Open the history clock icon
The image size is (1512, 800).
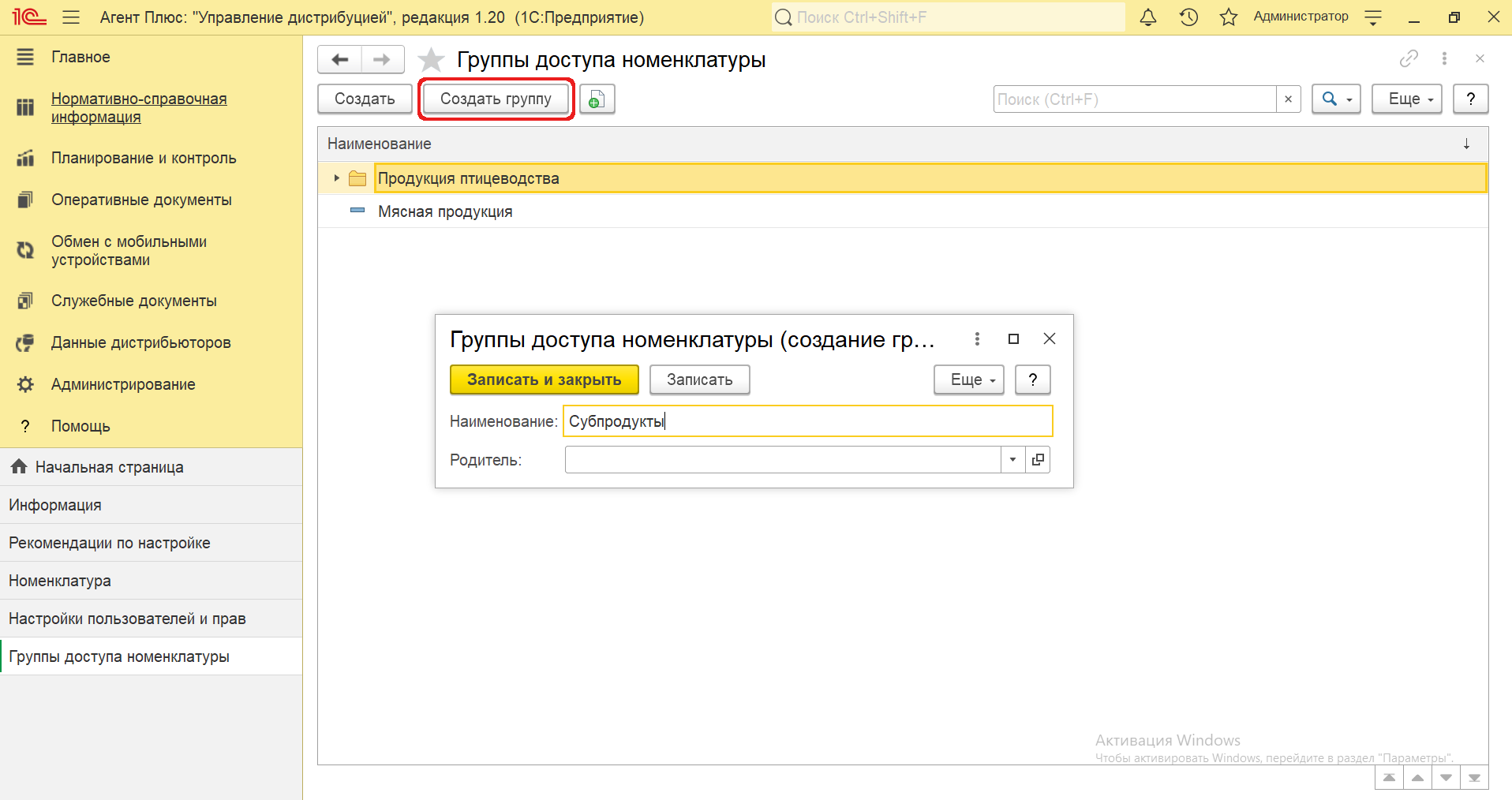click(1188, 17)
